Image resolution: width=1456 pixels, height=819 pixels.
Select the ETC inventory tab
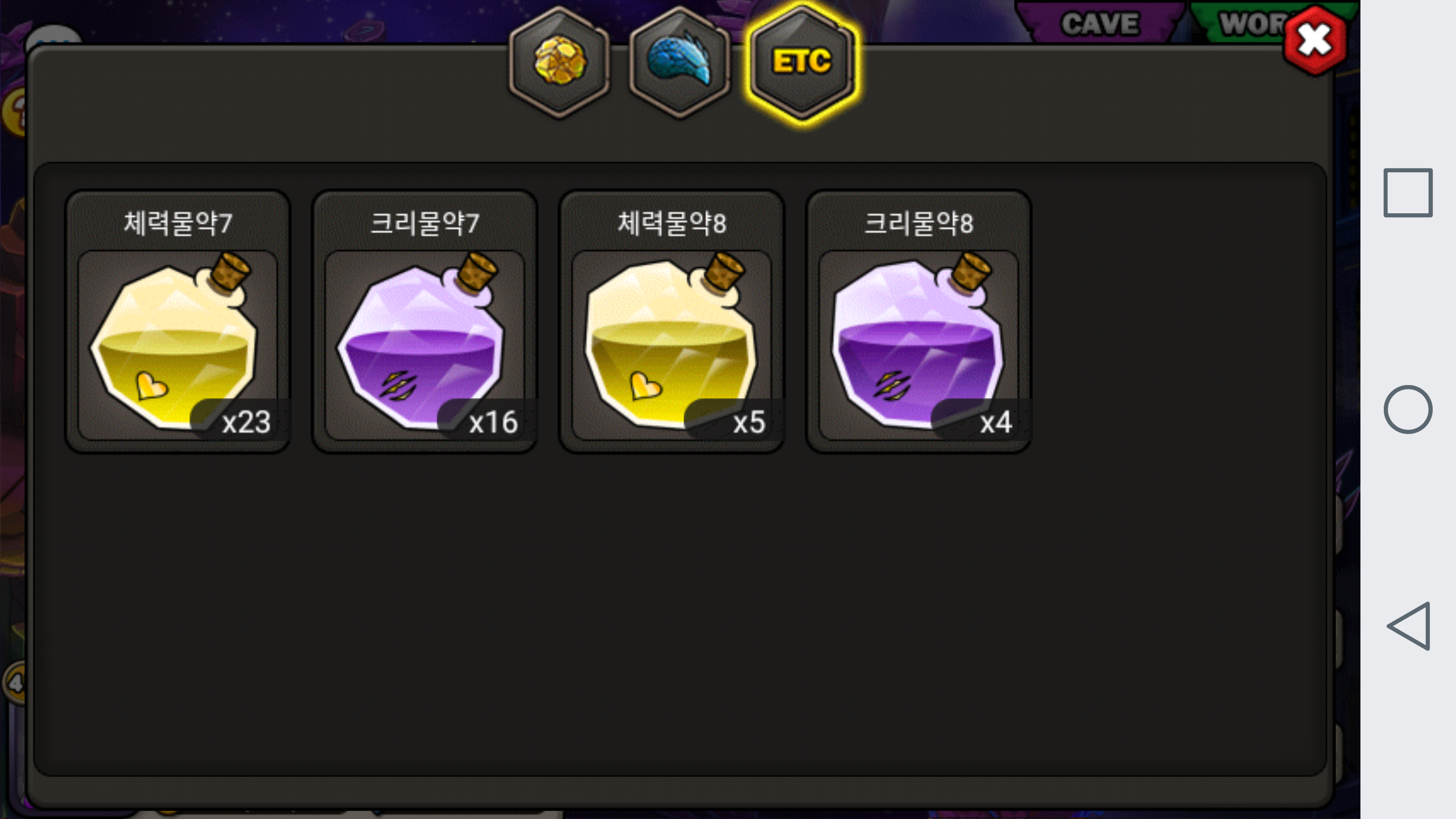(802, 63)
